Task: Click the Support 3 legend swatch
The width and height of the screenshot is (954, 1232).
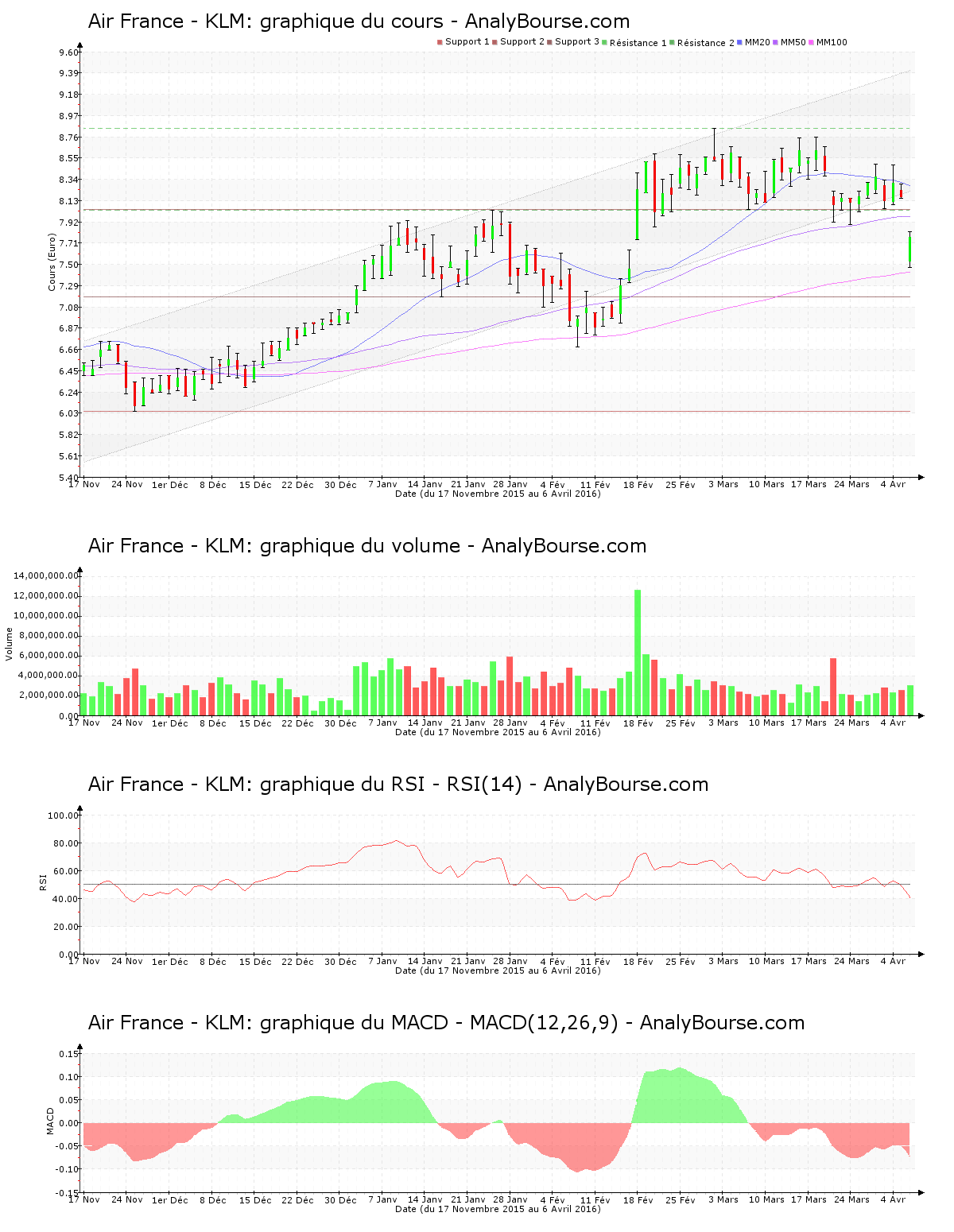Action: pos(549,42)
